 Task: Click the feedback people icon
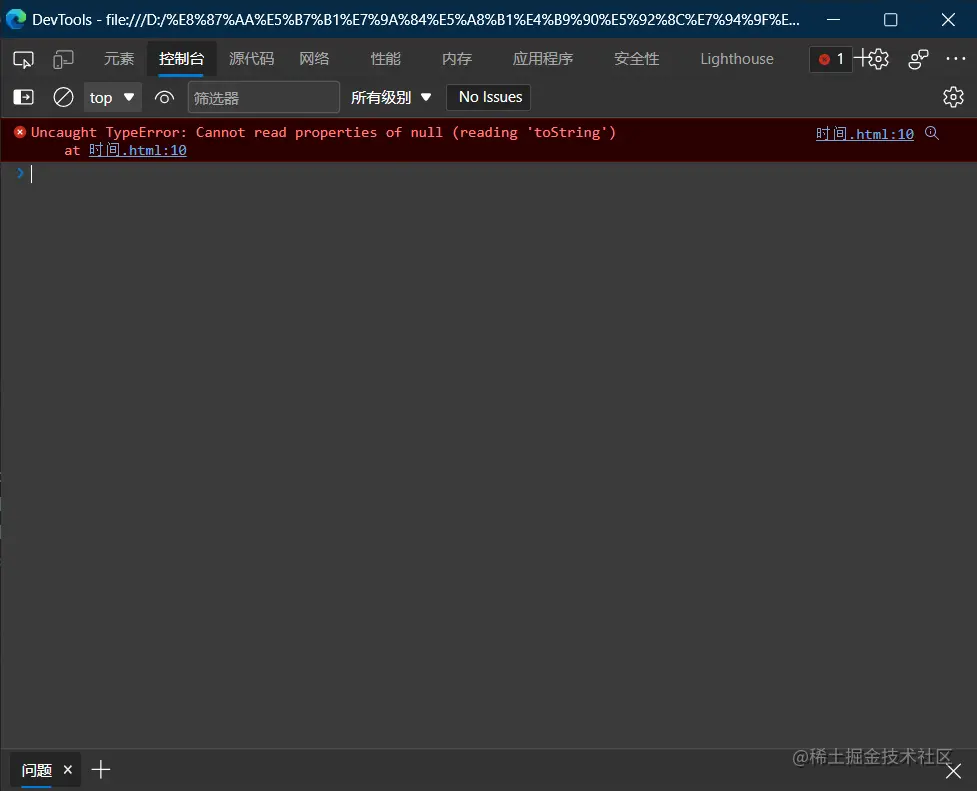[x=918, y=59]
